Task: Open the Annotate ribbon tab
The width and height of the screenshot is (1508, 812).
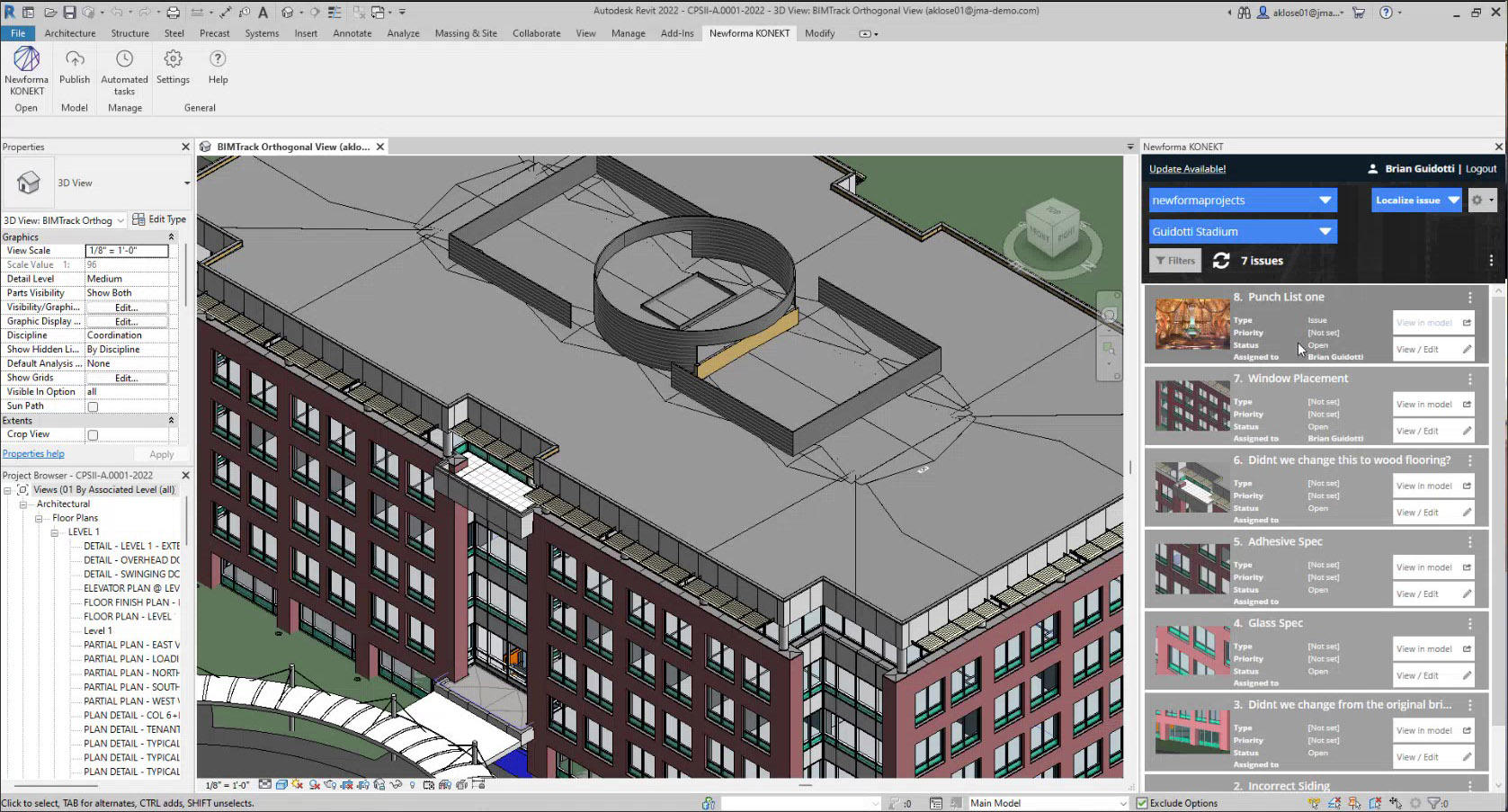Action: (x=352, y=33)
